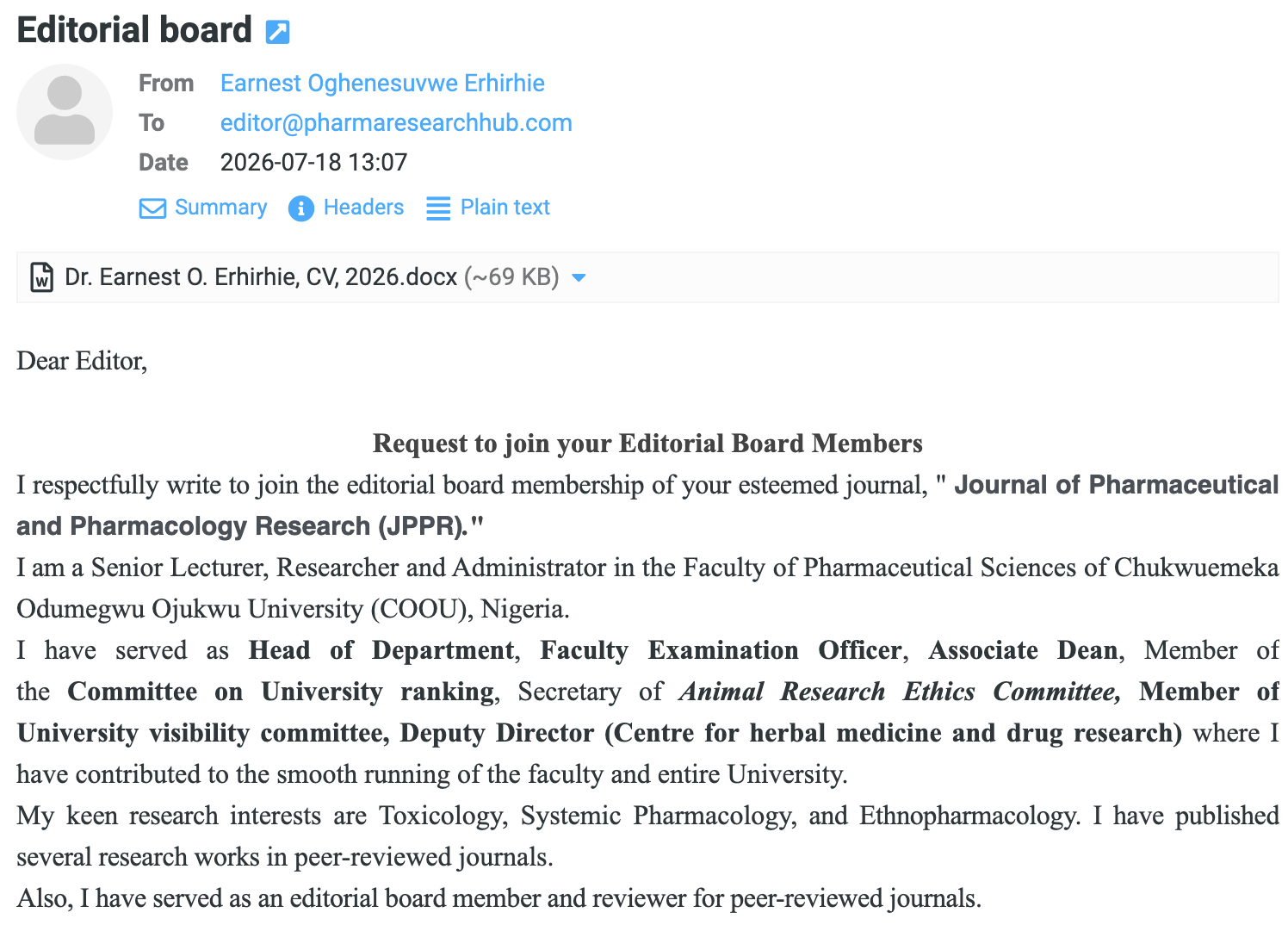Click the Headers info circle icon
Screen dimensions: 1288x925
tap(300, 208)
